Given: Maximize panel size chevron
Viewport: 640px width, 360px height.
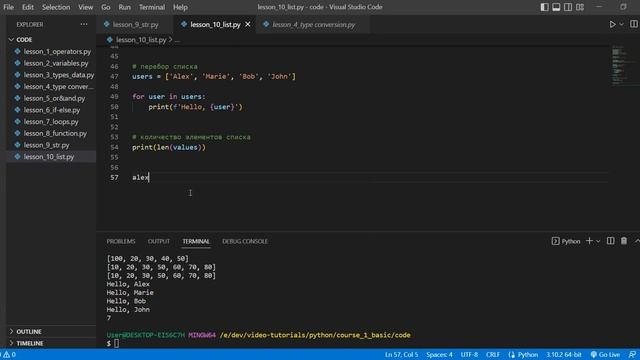Looking at the screenshot, I should click(637, 241).
